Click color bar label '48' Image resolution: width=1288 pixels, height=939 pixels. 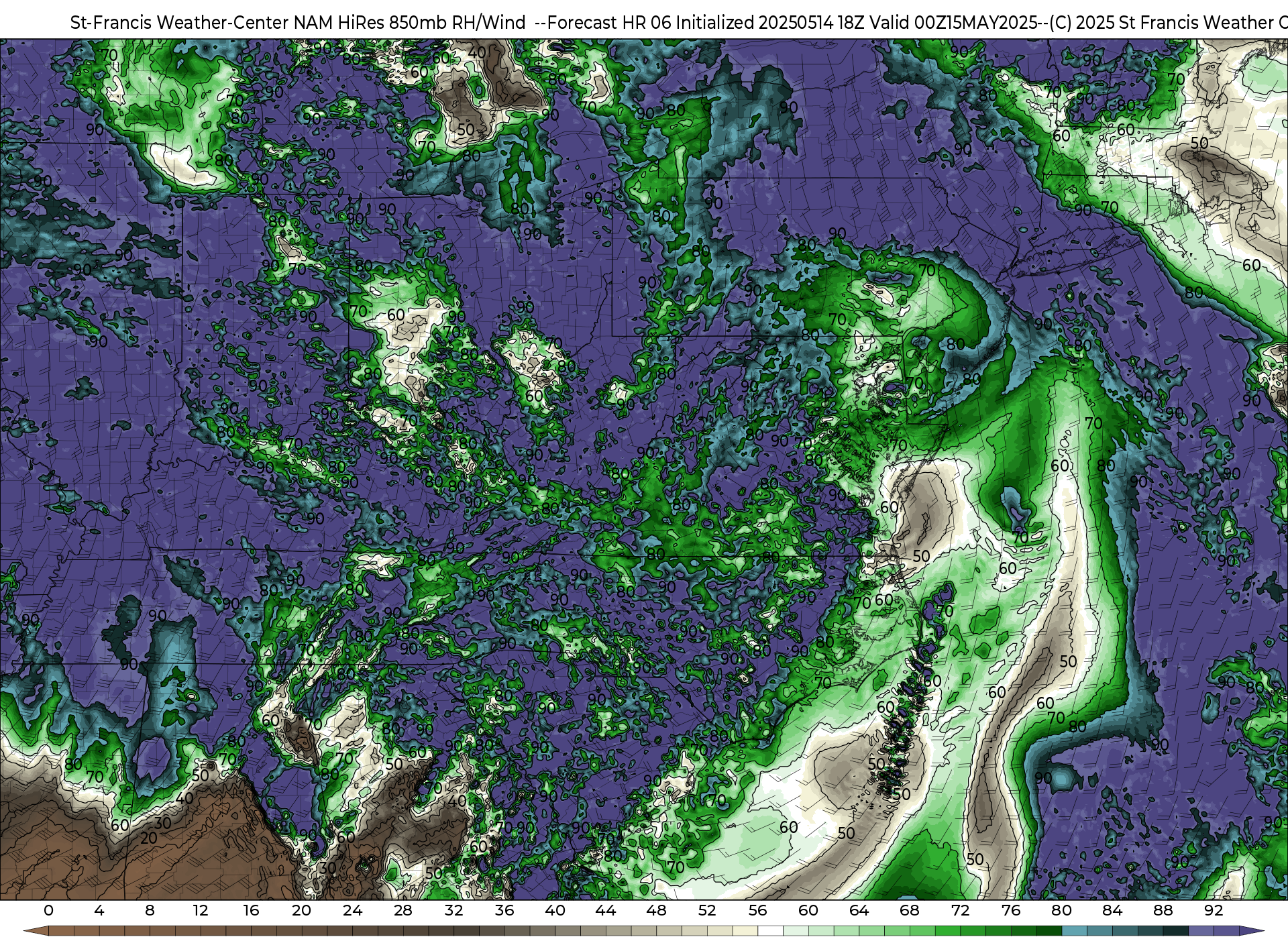656,910
